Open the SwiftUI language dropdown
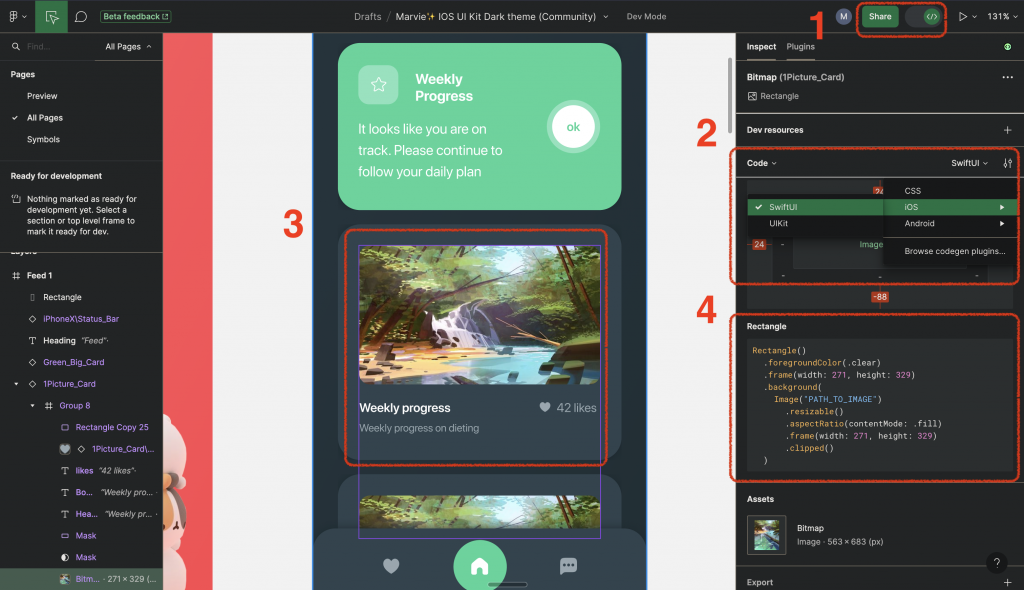This screenshot has width=1024, height=590. point(969,163)
